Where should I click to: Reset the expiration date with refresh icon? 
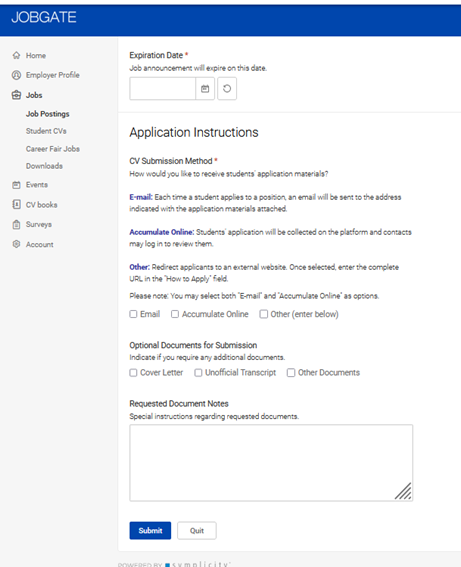click(227, 89)
